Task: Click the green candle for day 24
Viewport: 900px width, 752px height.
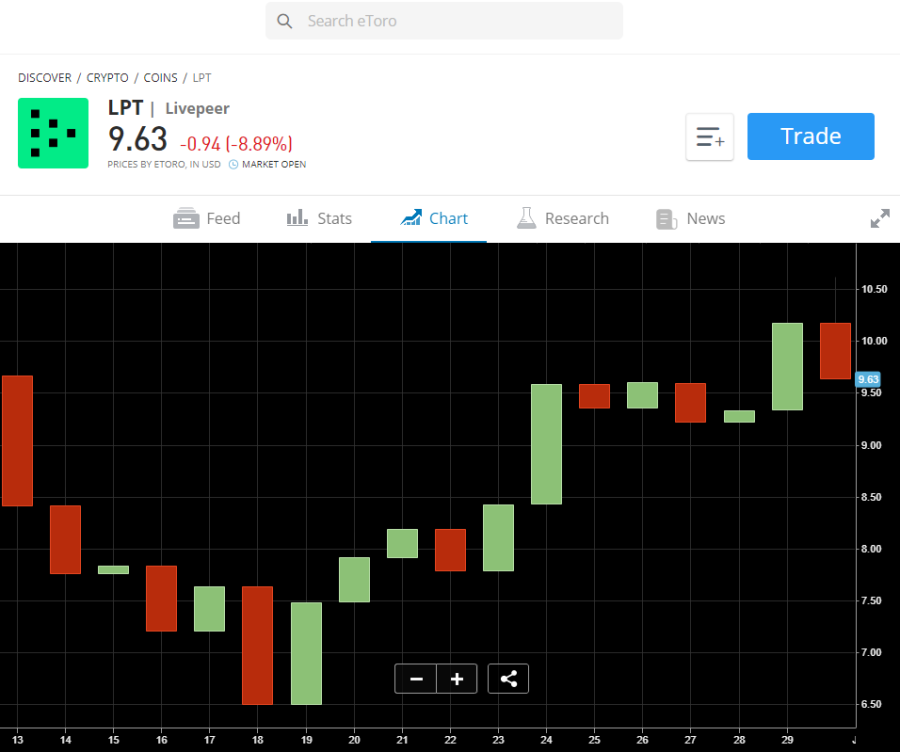Action: pos(546,444)
